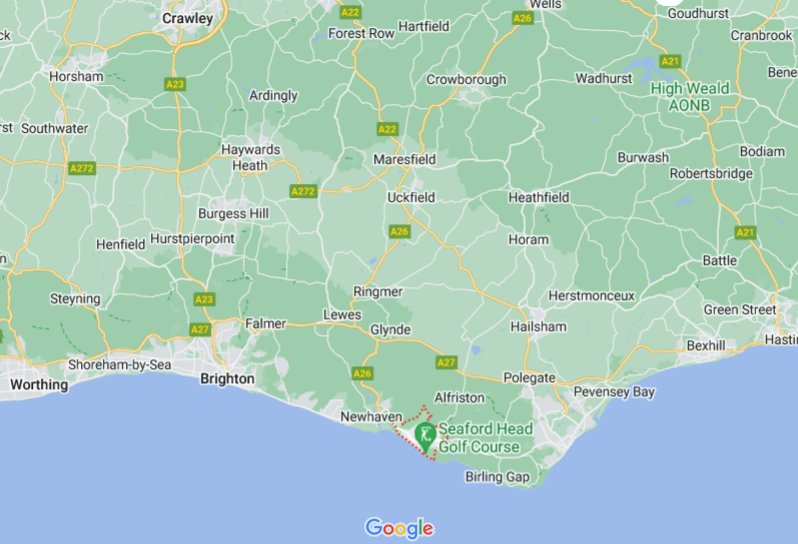Select the Crawley label

pyautogui.click(x=187, y=18)
